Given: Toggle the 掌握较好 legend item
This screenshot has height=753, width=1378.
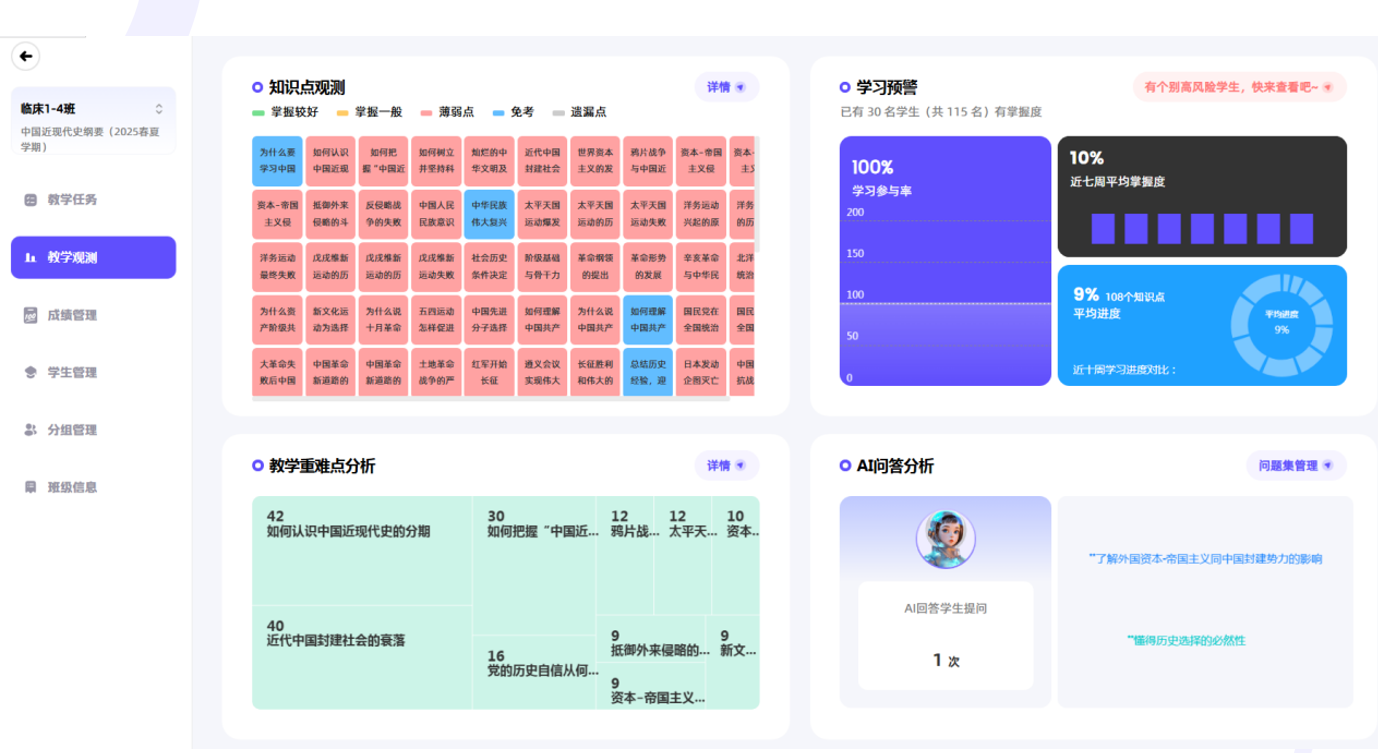Looking at the screenshot, I should [x=286, y=112].
